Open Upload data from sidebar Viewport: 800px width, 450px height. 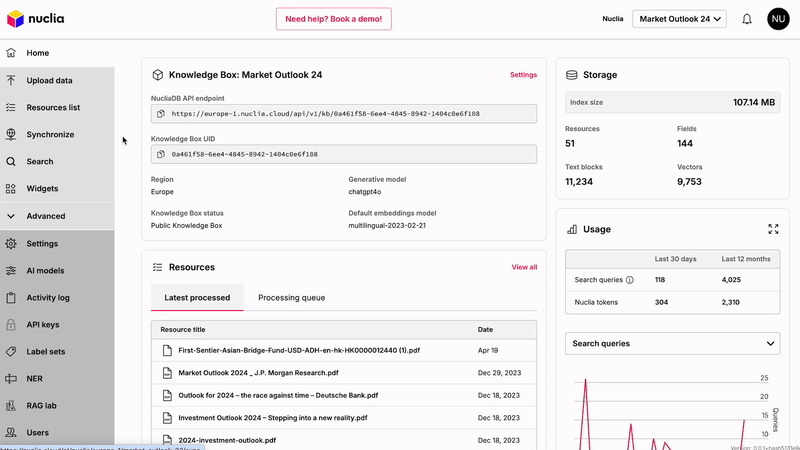coord(50,80)
